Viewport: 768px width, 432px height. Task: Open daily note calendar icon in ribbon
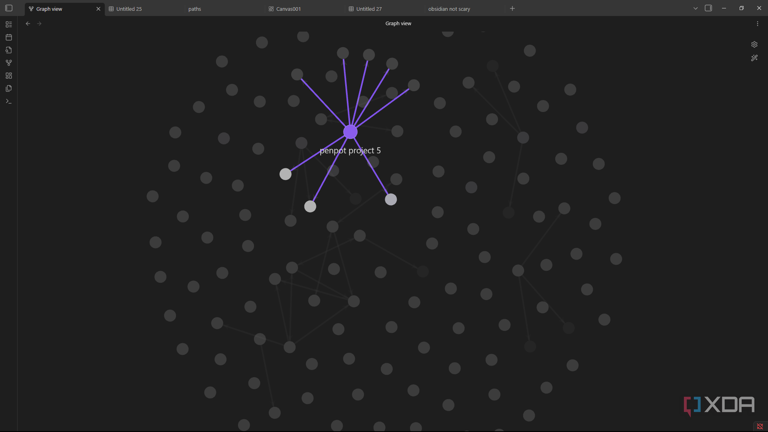(x=9, y=37)
